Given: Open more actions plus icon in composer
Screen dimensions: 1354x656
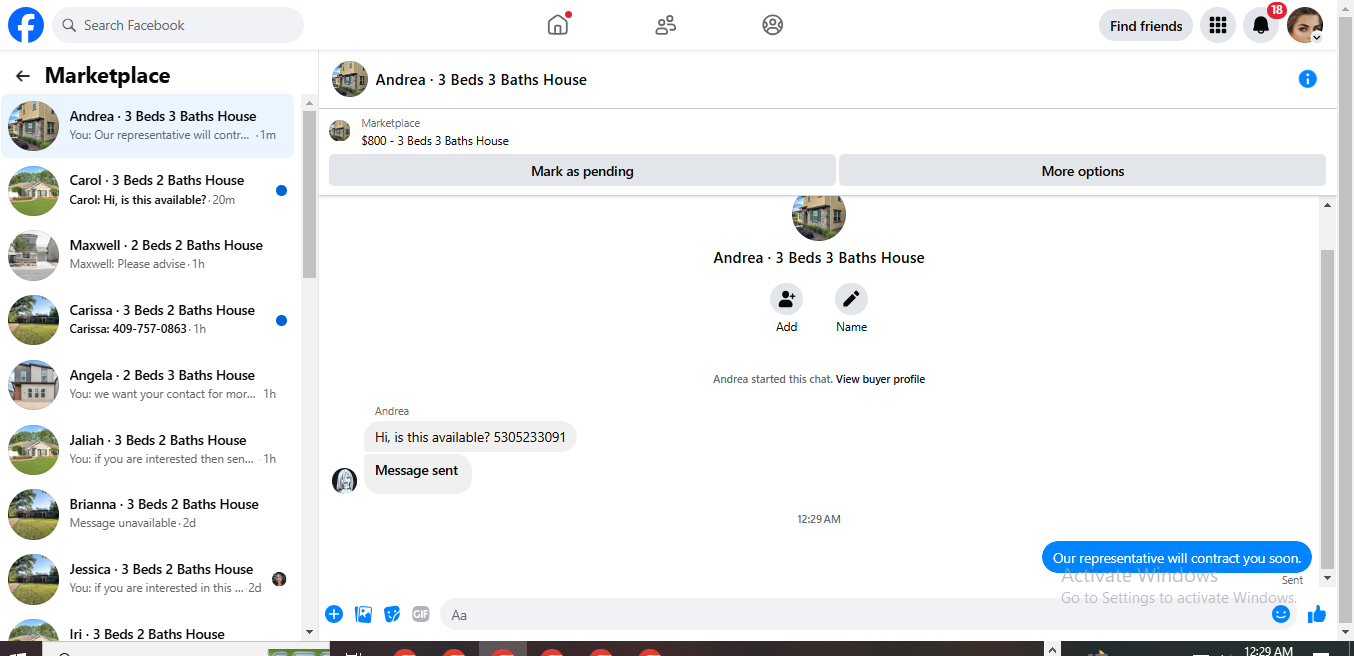Looking at the screenshot, I should point(334,614).
